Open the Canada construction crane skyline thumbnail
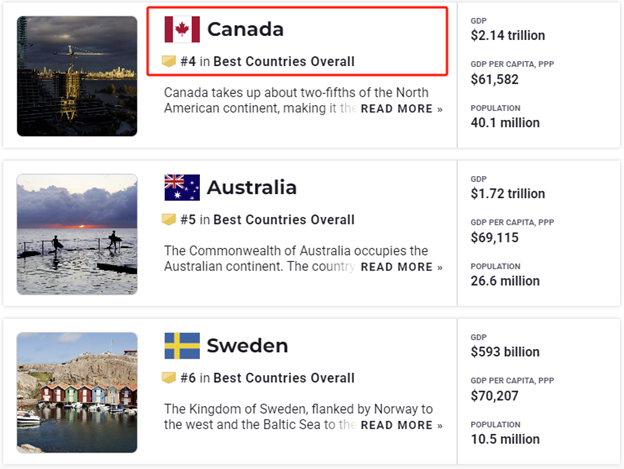Viewport: 624px width, 469px height. coord(77,76)
